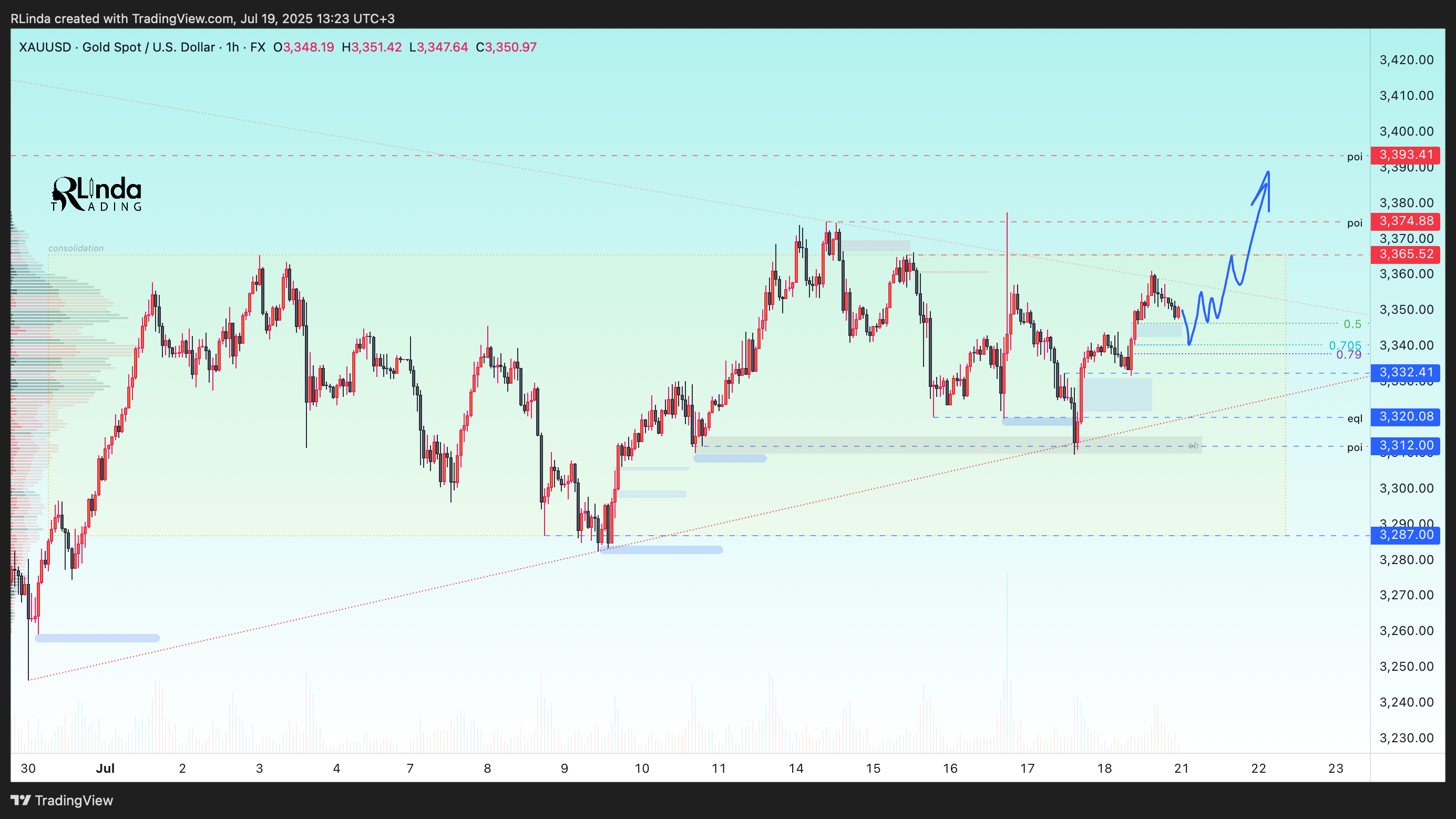This screenshot has width=1456, height=819.
Task: Click the close value C3,350.97
Action: pyautogui.click(x=506, y=47)
